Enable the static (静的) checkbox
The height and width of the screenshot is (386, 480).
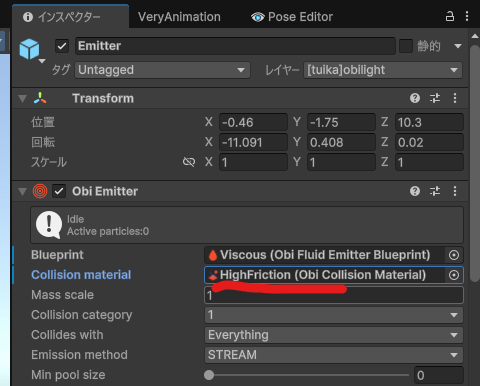coord(406,46)
